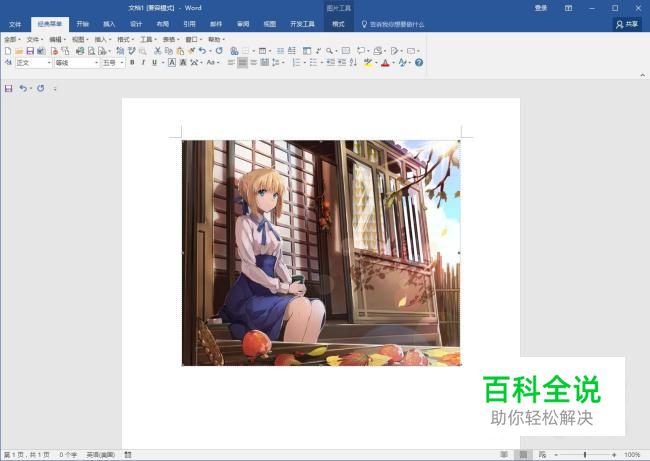Click the zoom slider handle

tap(585, 455)
